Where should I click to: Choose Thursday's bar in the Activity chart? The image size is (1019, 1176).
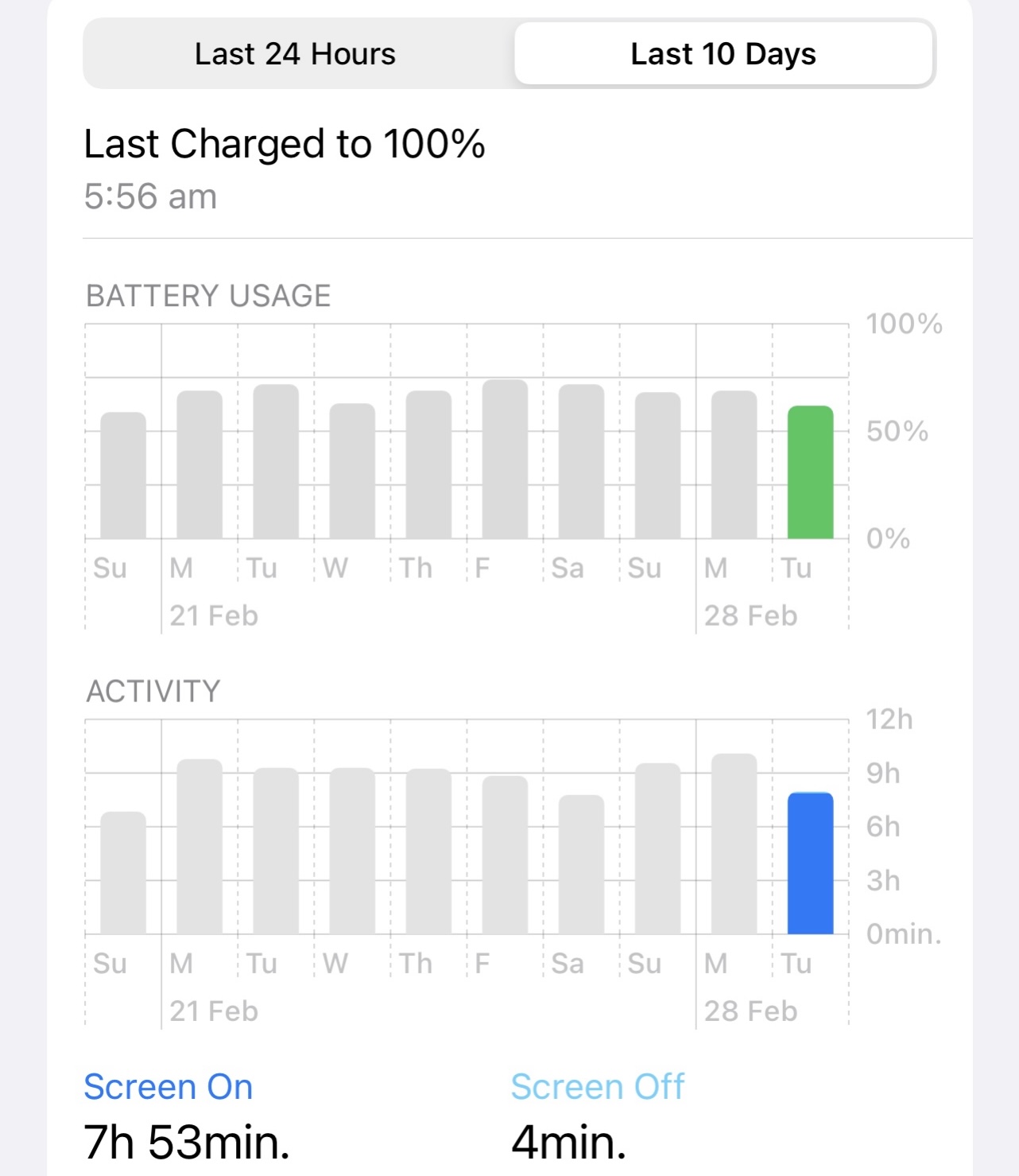tap(428, 852)
